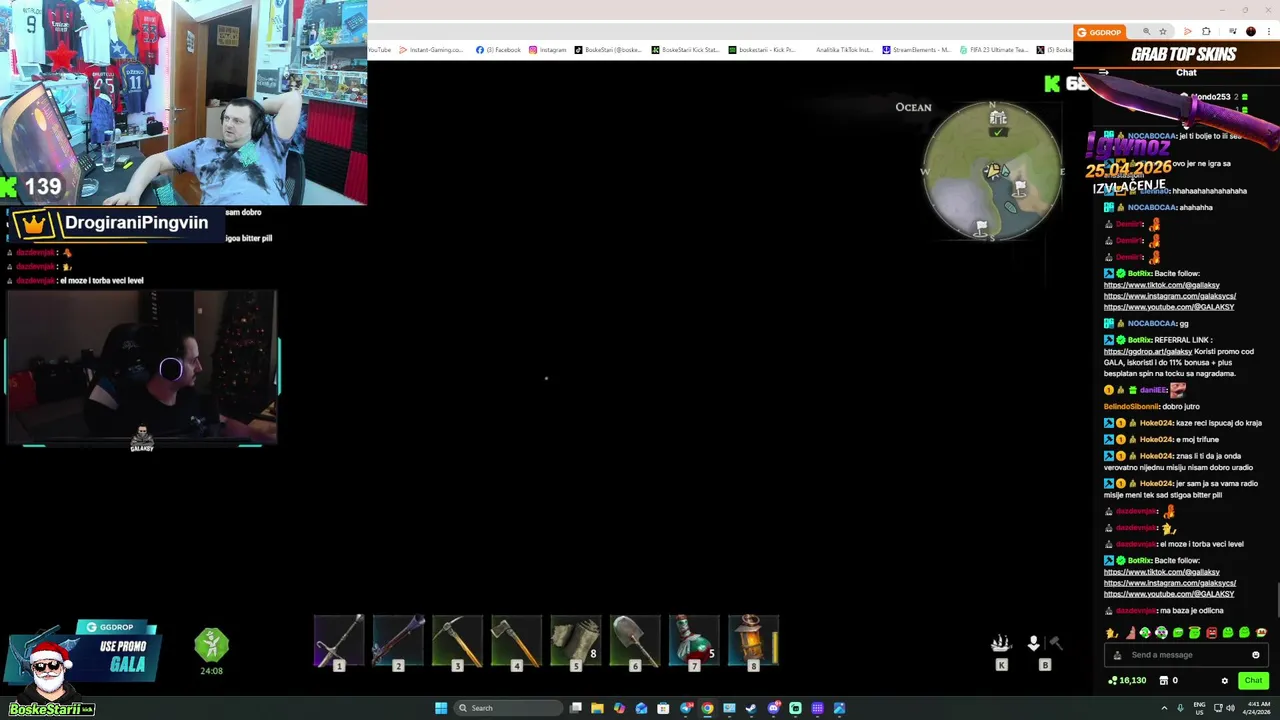Open the volume control in system tray

1230,708
